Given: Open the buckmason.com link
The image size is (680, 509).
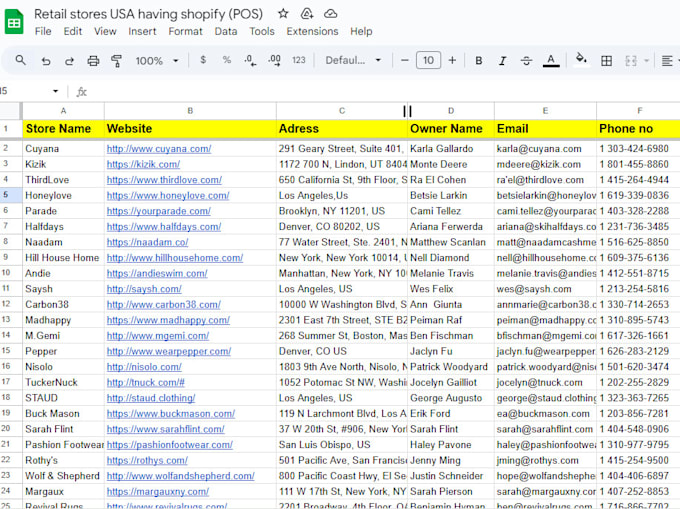Looking at the screenshot, I should [x=171, y=414].
